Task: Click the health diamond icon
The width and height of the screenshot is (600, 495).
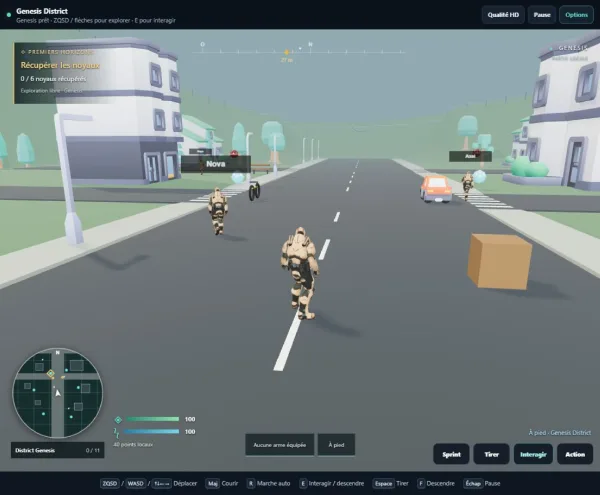Action: point(118,420)
